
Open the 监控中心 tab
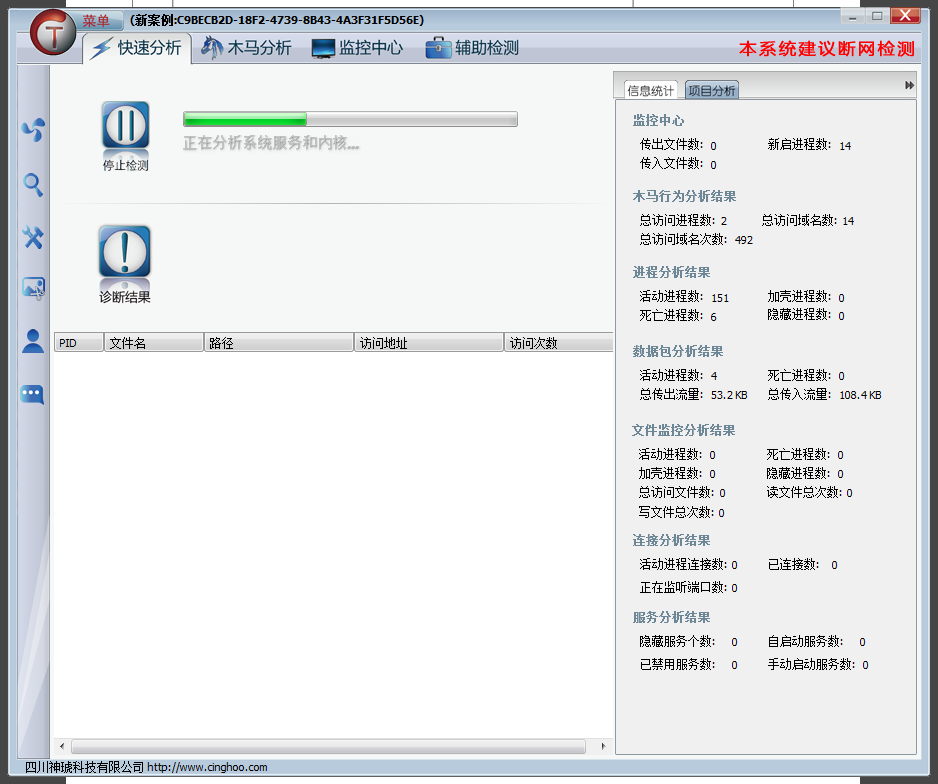coord(357,48)
